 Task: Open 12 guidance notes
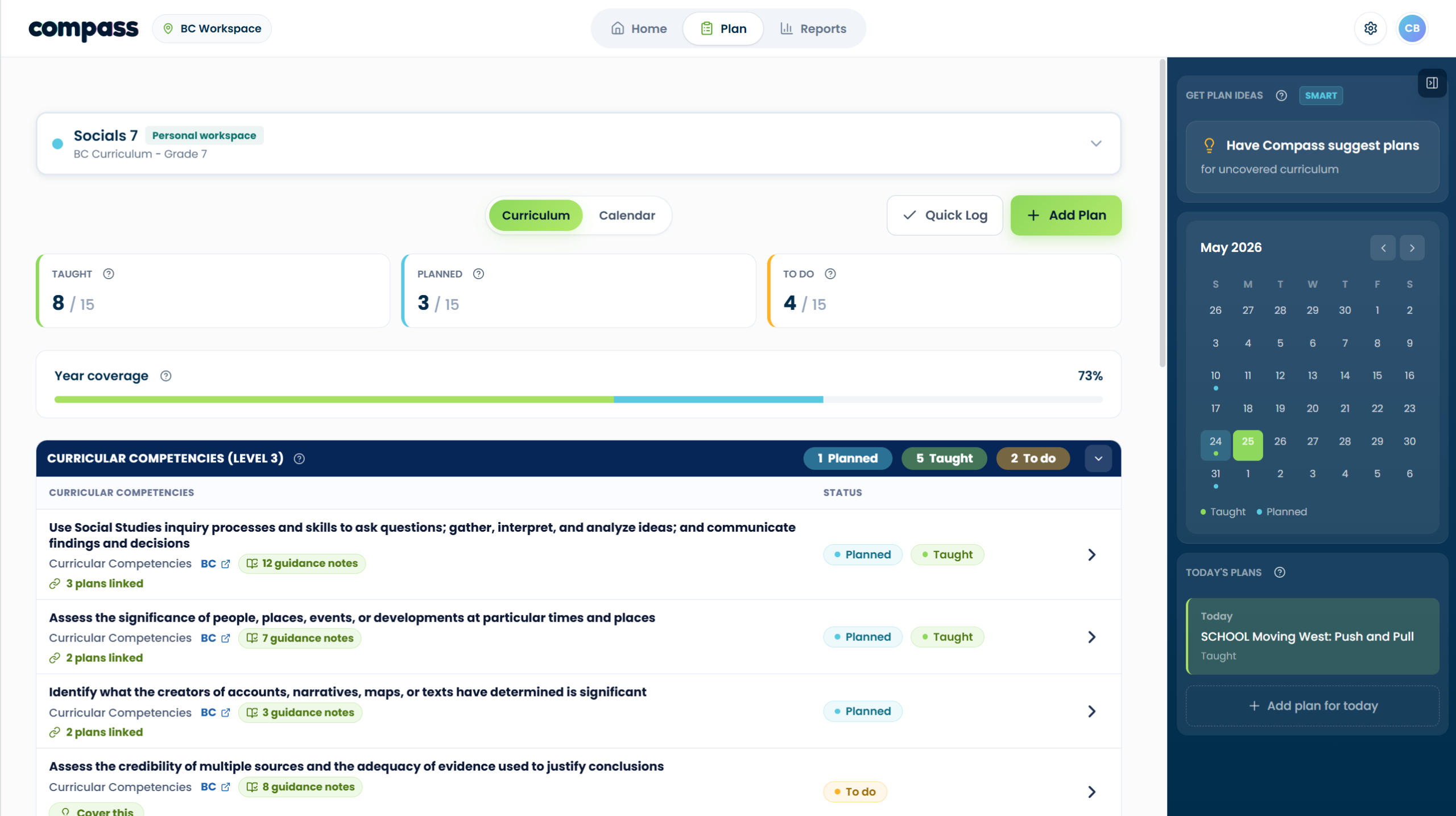click(x=302, y=564)
